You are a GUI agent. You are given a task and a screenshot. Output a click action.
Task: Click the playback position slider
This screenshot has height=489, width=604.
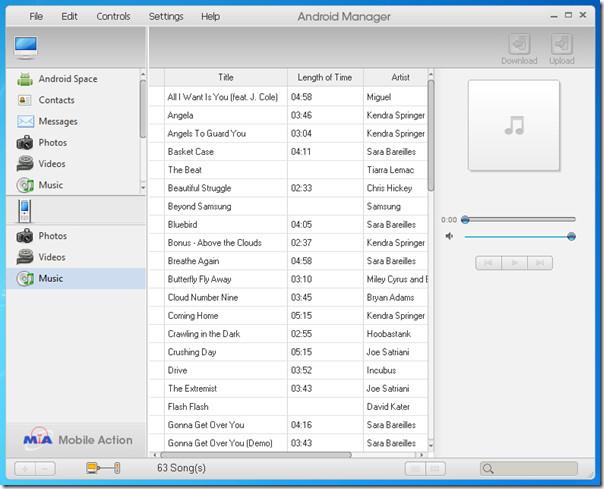pyautogui.click(x=518, y=219)
